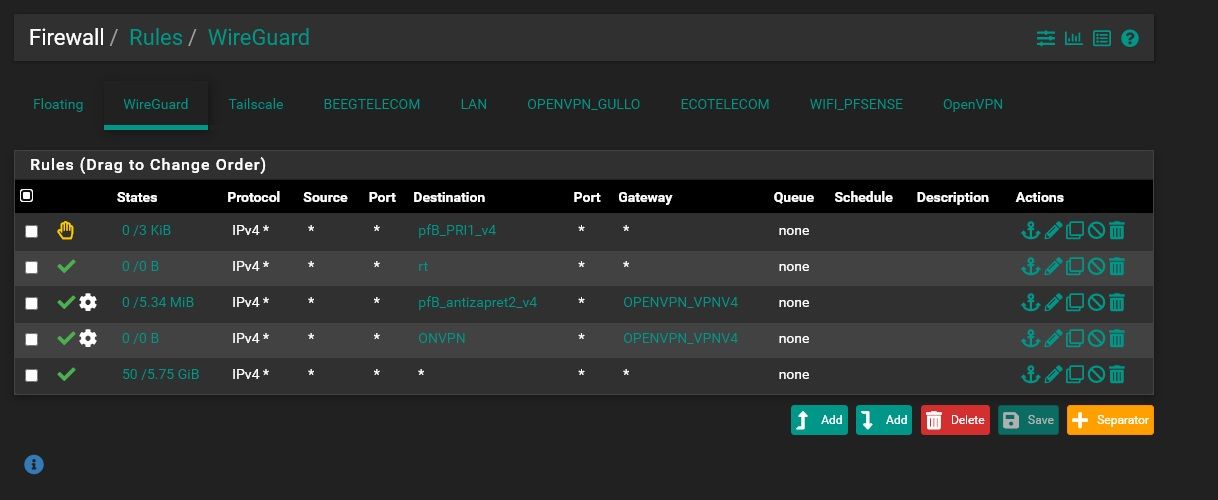Select the checkbox for the ONVPN rule

pyautogui.click(x=32, y=340)
